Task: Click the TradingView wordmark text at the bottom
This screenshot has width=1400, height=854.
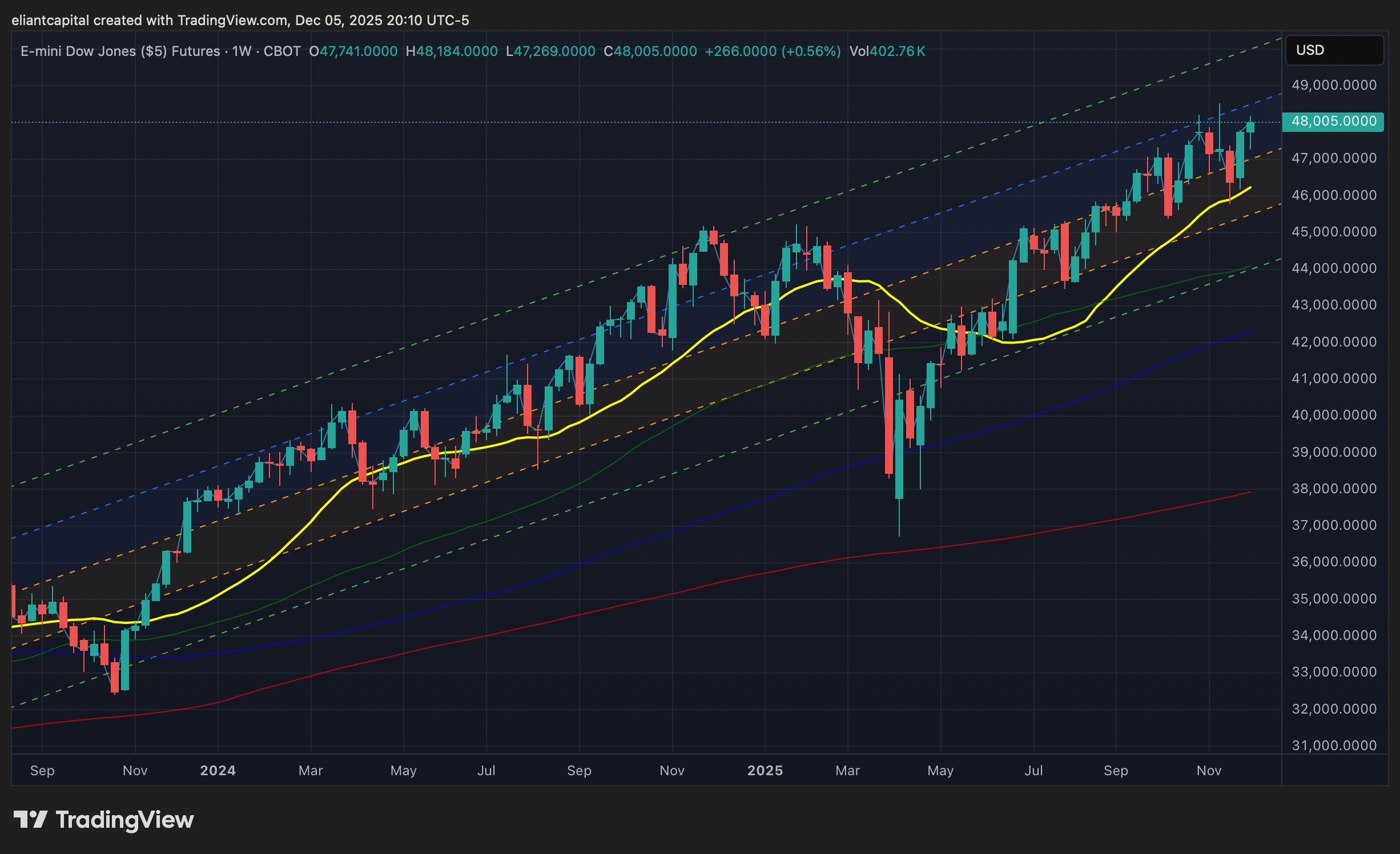Action: pos(124,820)
